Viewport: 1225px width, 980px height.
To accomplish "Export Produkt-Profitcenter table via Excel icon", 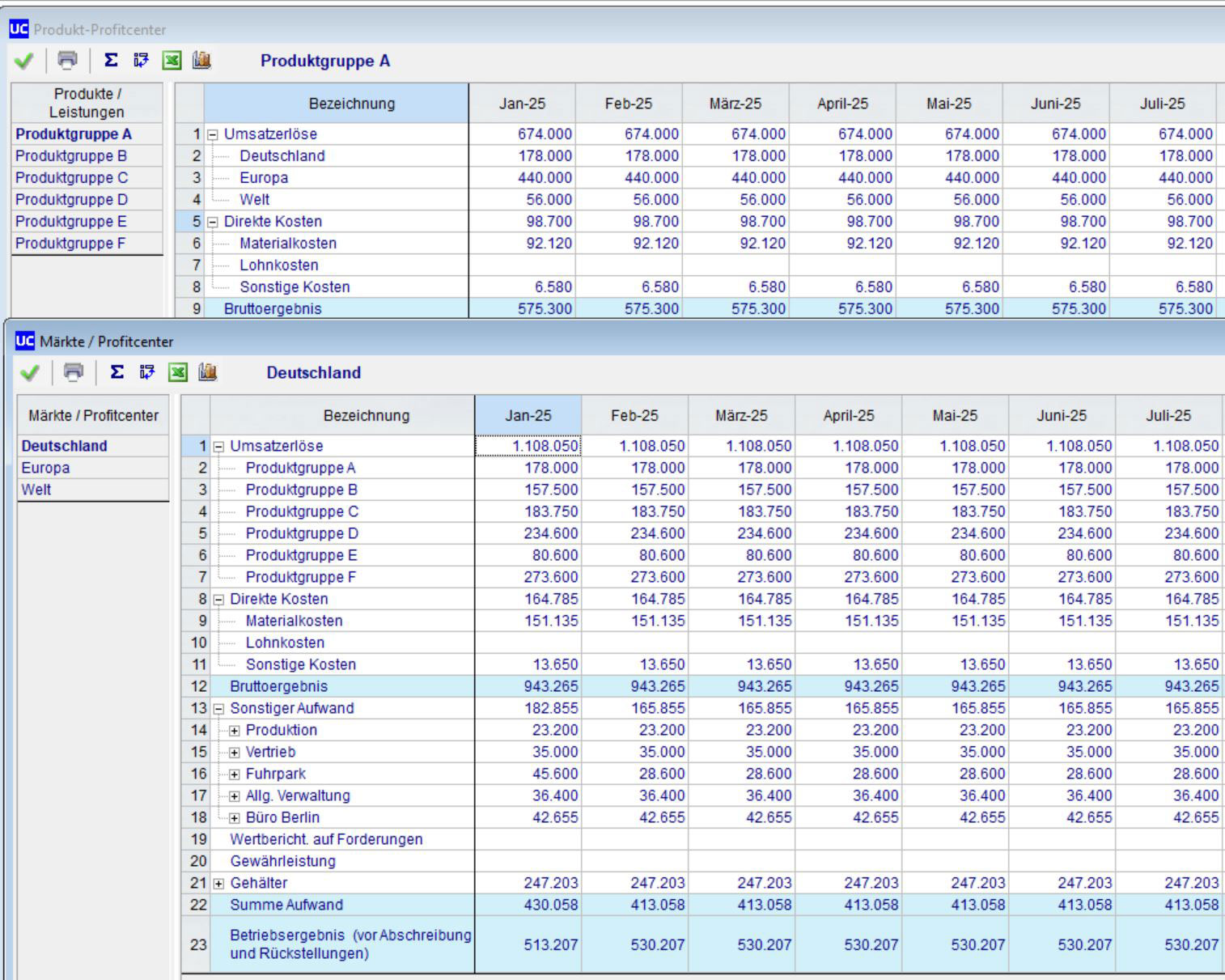I will tap(172, 61).
